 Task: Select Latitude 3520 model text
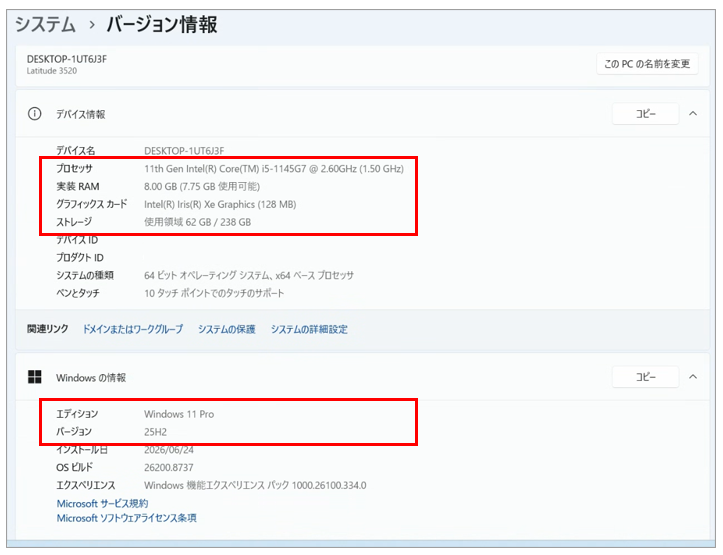[x=52, y=71]
